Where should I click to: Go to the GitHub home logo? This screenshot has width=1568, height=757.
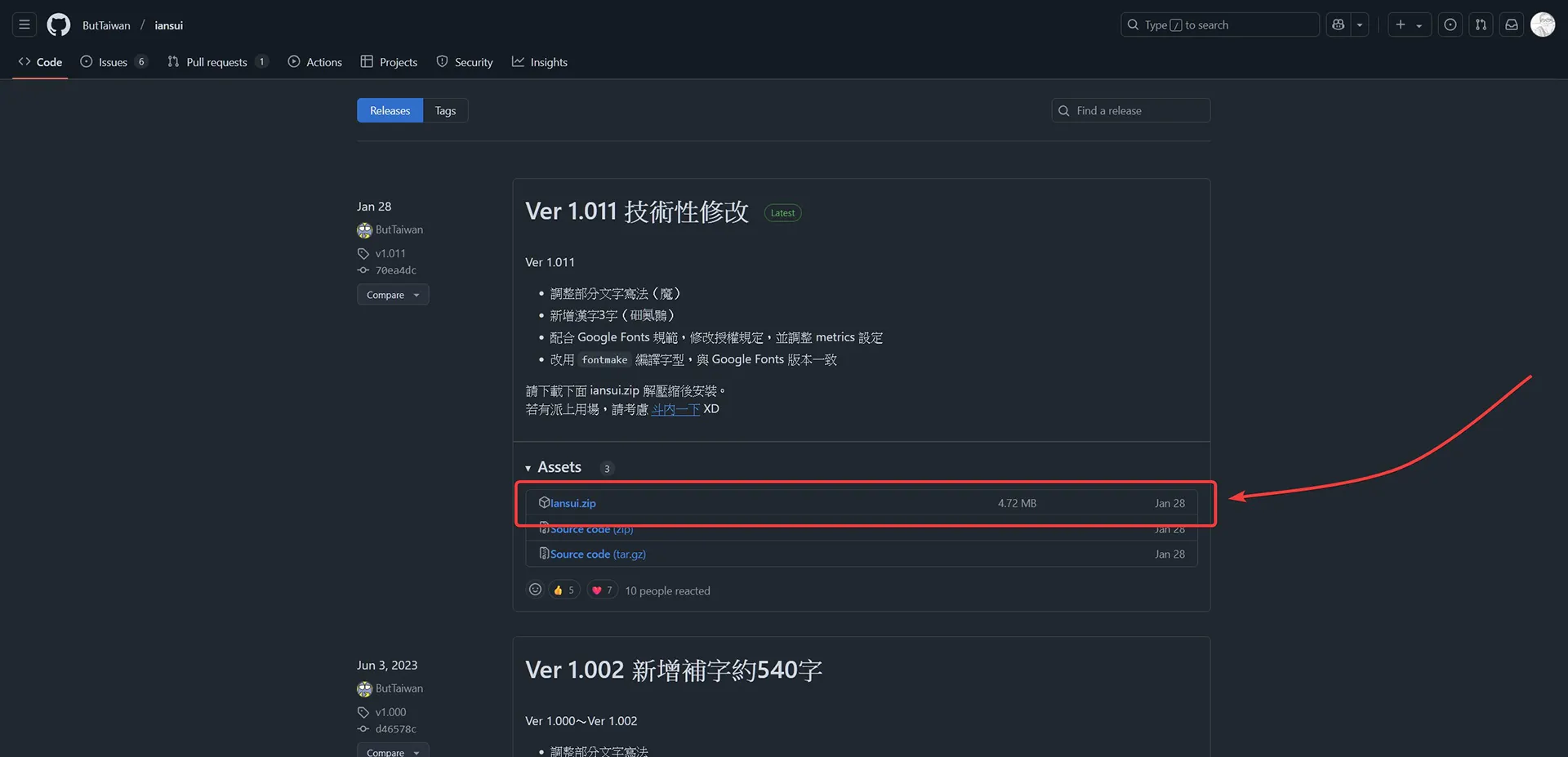pos(59,24)
